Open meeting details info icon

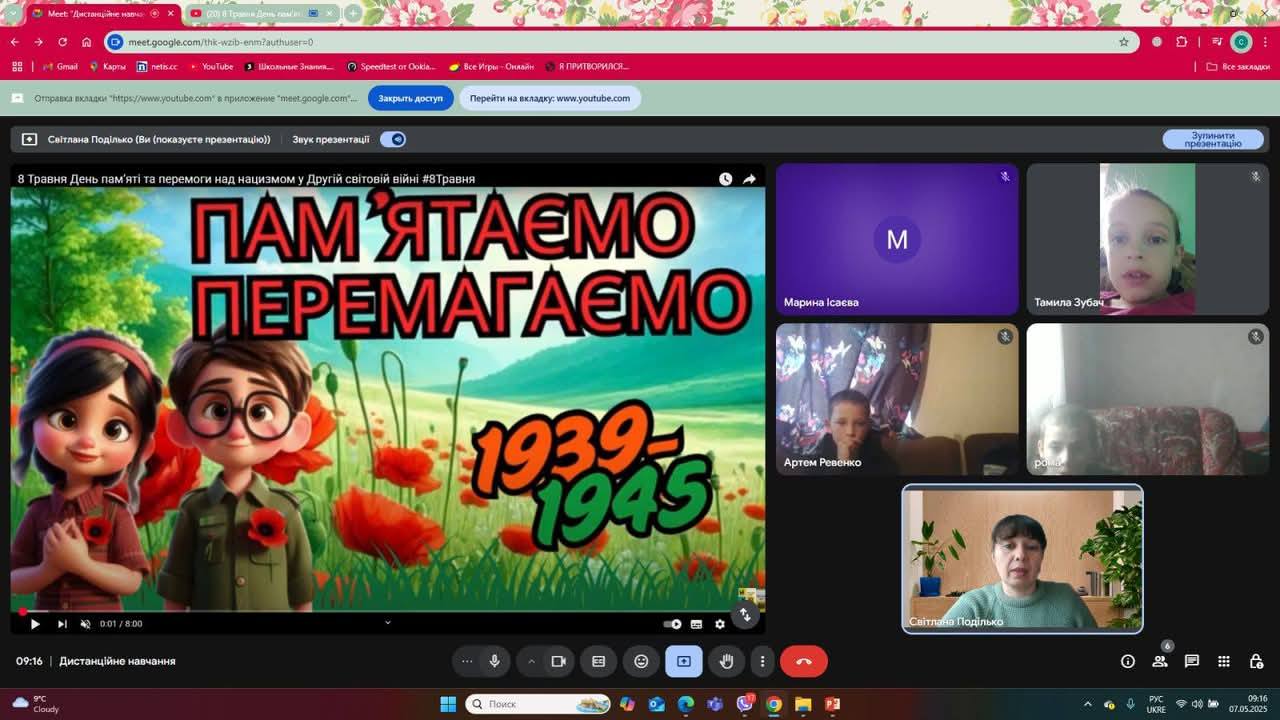coord(1127,661)
